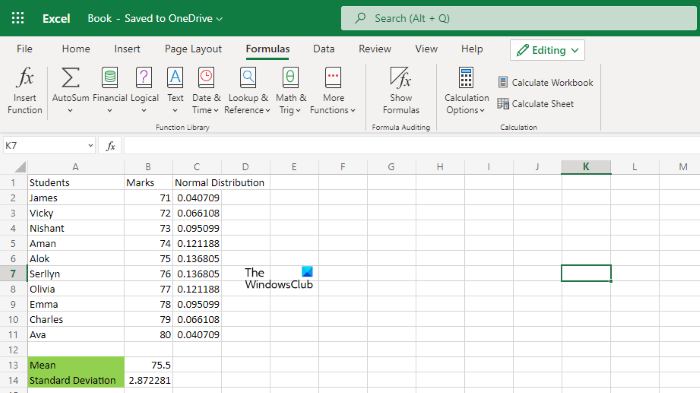Switch to the Review tab

point(375,49)
